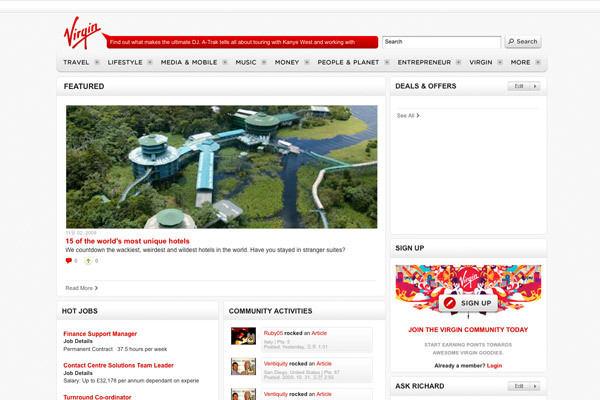600x400 pixels.
Task: Expand the More menu arrow
Action: [538, 62]
